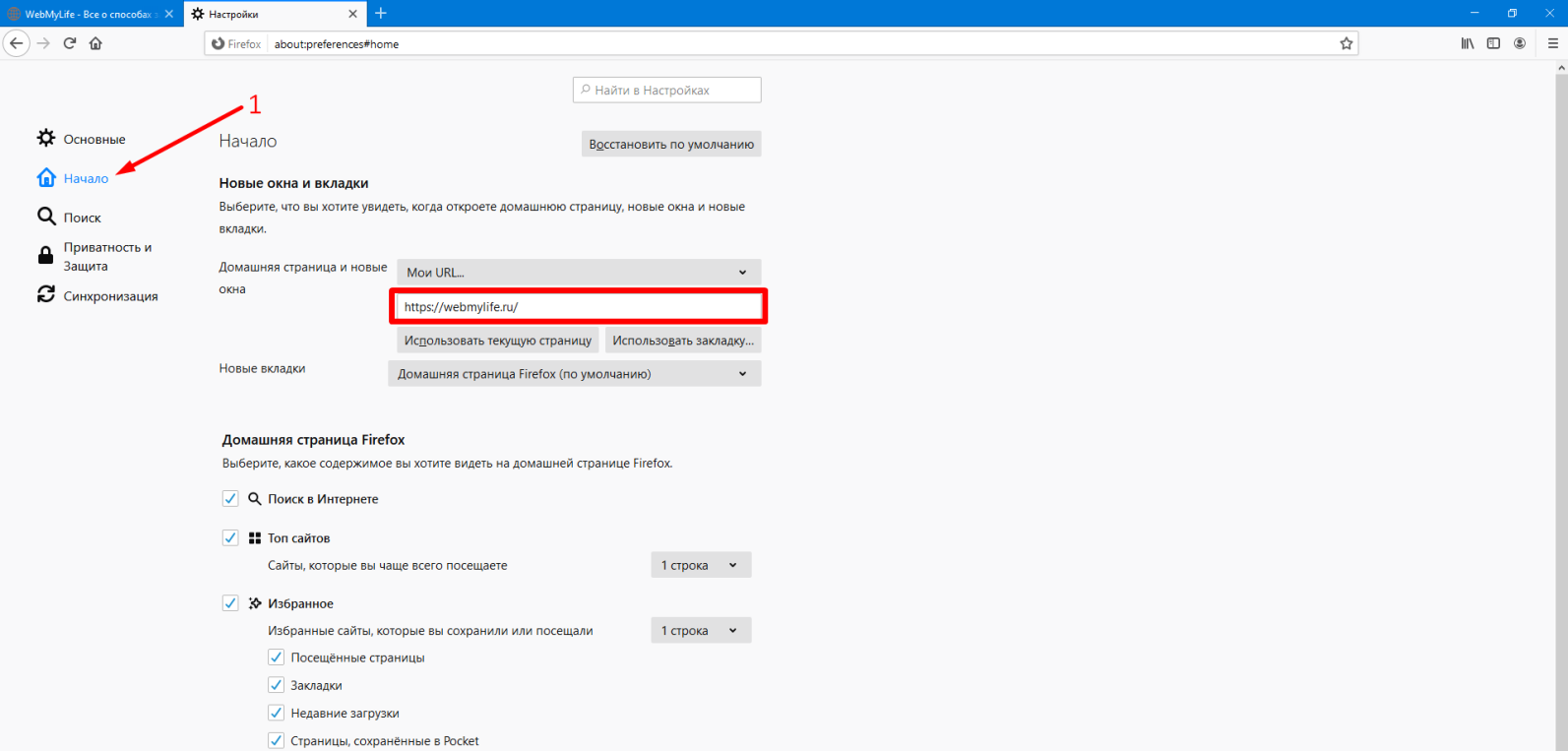
Task: Click the gear icon next to Основные
Action: pyautogui.click(x=46, y=138)
